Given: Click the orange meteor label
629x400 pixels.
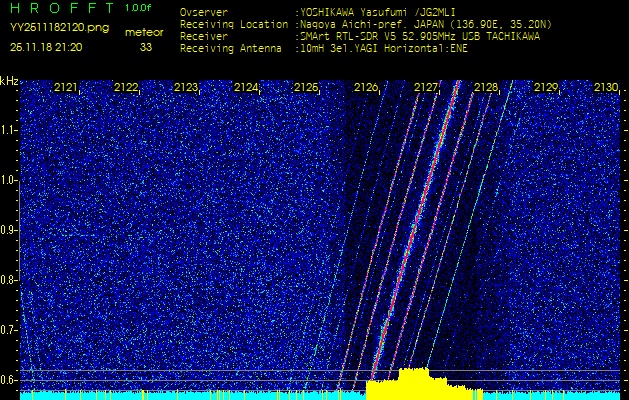Looking at the screenshot, I should (144, 32).
